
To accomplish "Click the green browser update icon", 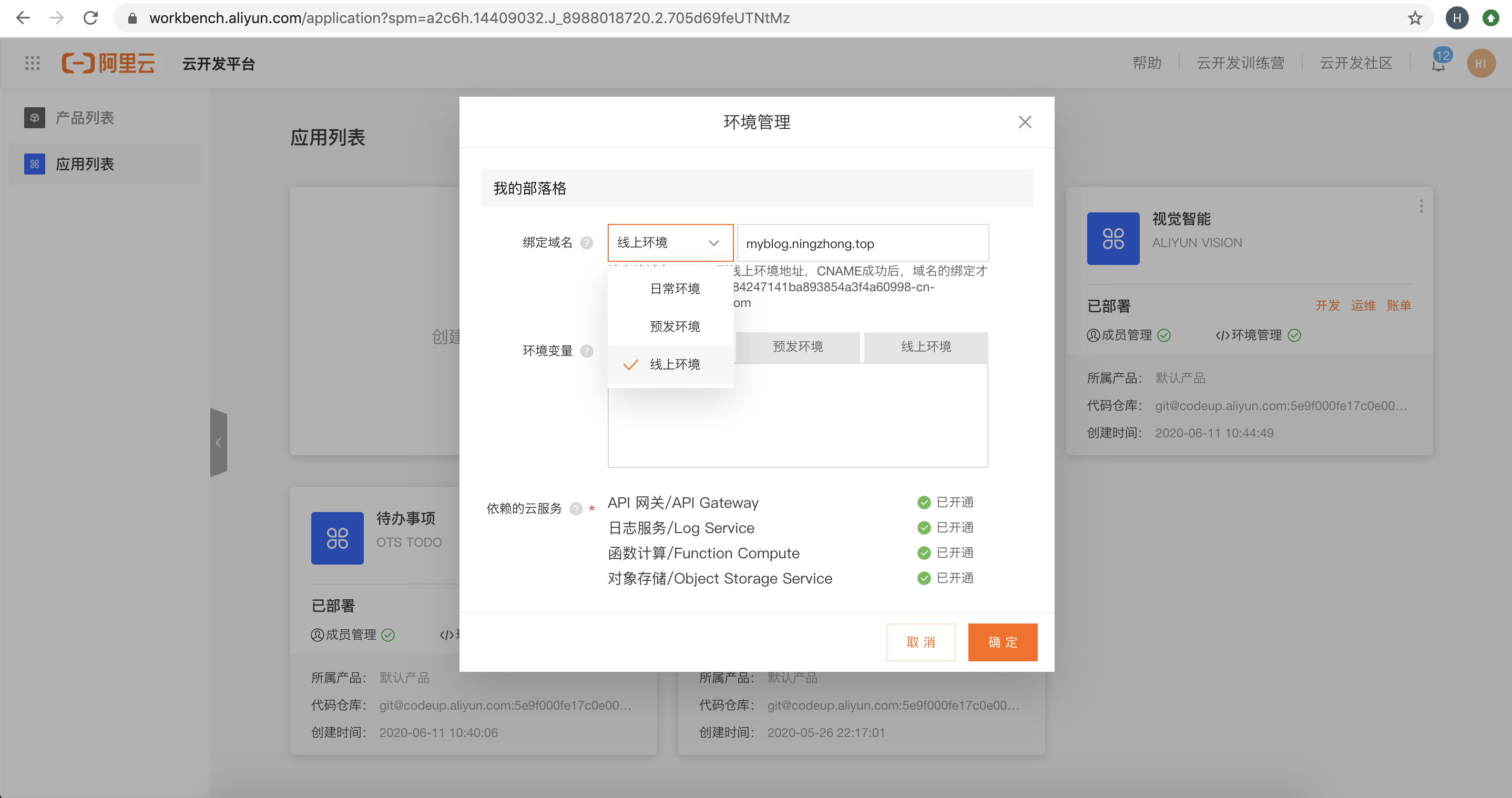I will 1491,18.
